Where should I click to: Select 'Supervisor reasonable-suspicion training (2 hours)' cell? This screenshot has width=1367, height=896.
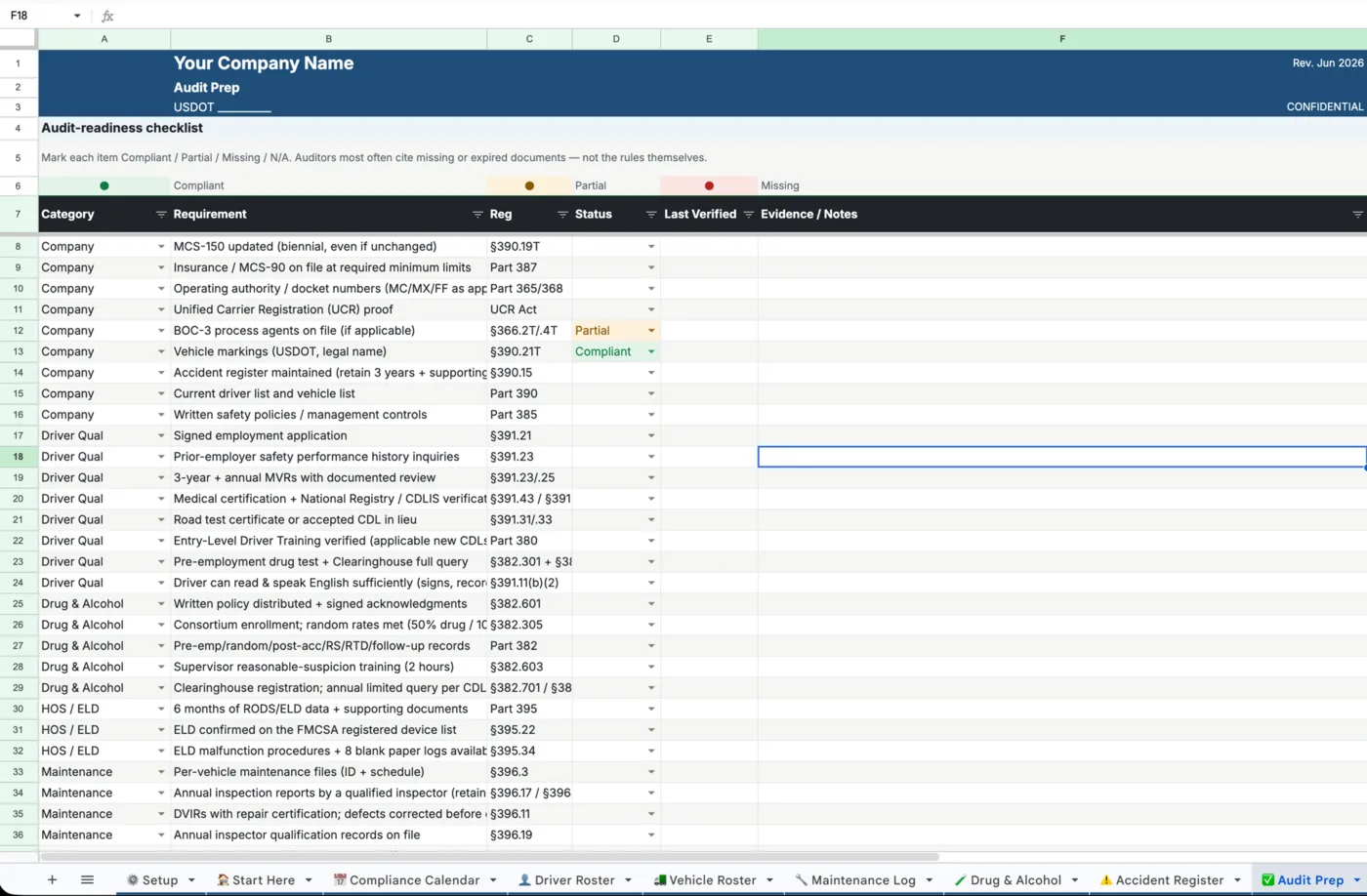(329, 667)
